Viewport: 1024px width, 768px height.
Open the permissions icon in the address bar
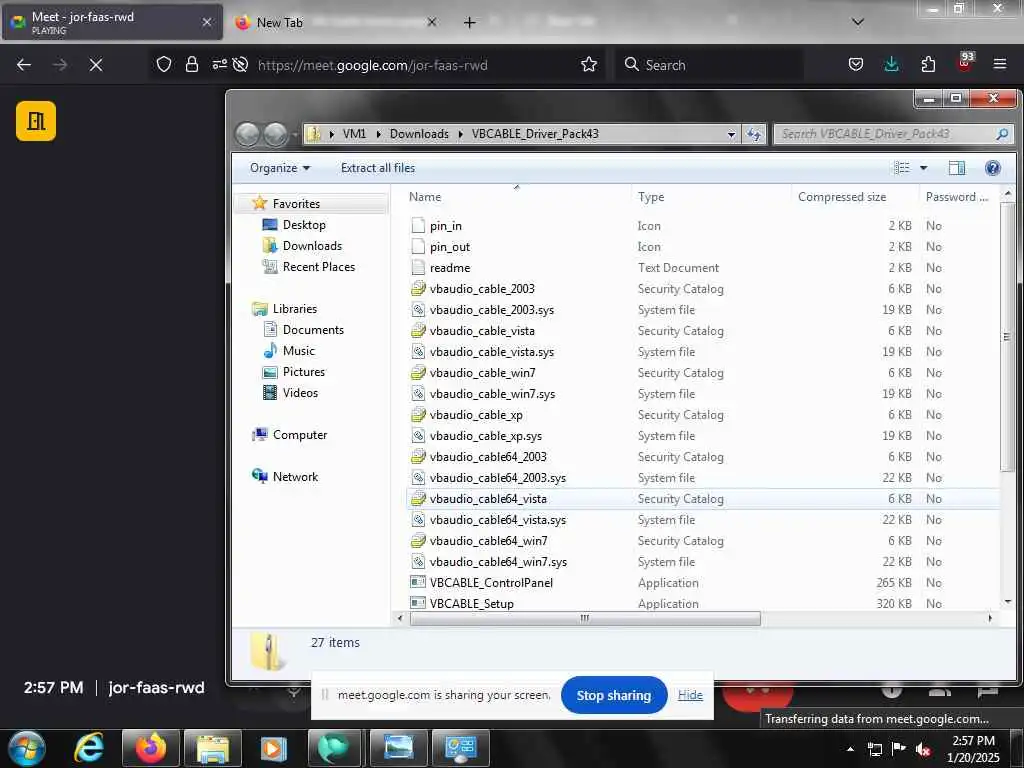[x=219, y=64]
